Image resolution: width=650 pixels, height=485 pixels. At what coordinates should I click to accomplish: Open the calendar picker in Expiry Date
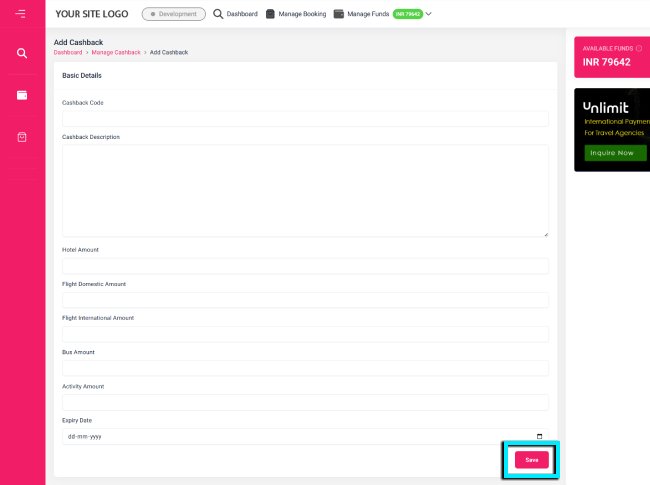click(540, 437)
